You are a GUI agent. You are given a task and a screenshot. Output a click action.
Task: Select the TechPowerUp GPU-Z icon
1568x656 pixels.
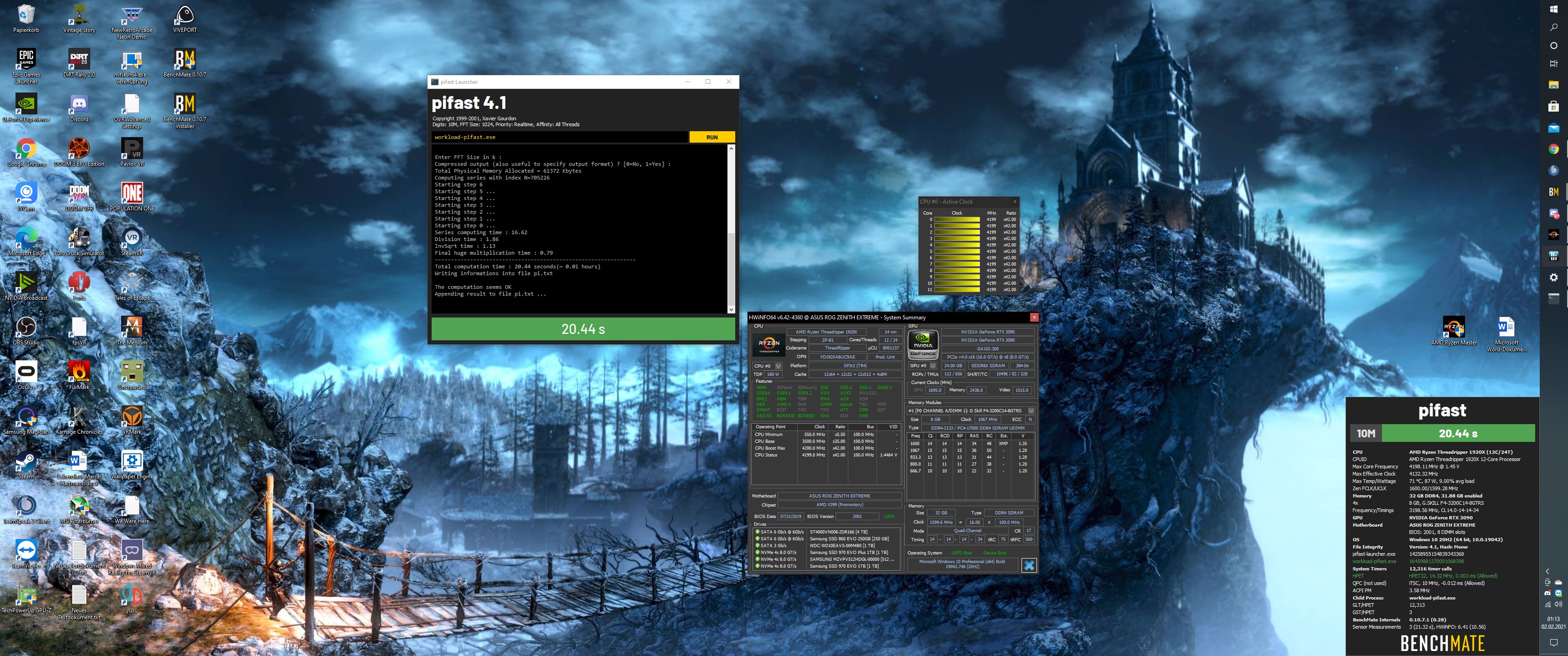click(x=26, y=598)
